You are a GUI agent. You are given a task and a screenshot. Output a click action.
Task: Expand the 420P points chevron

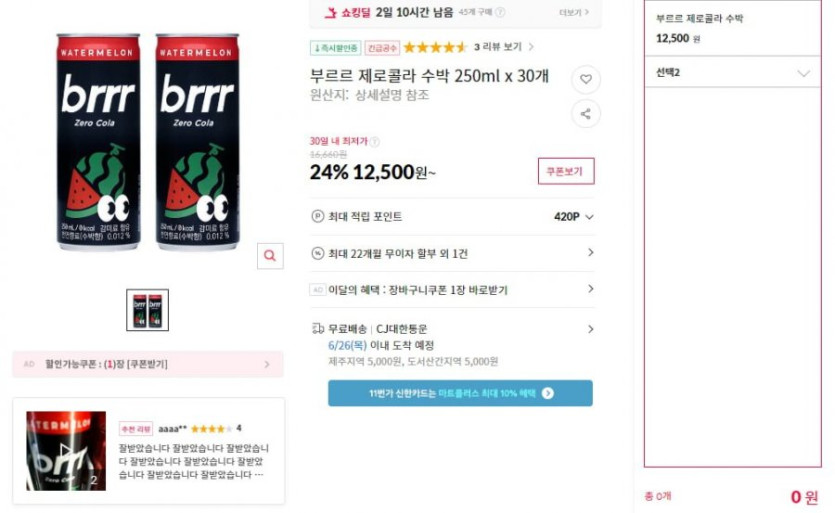point(589,217)
